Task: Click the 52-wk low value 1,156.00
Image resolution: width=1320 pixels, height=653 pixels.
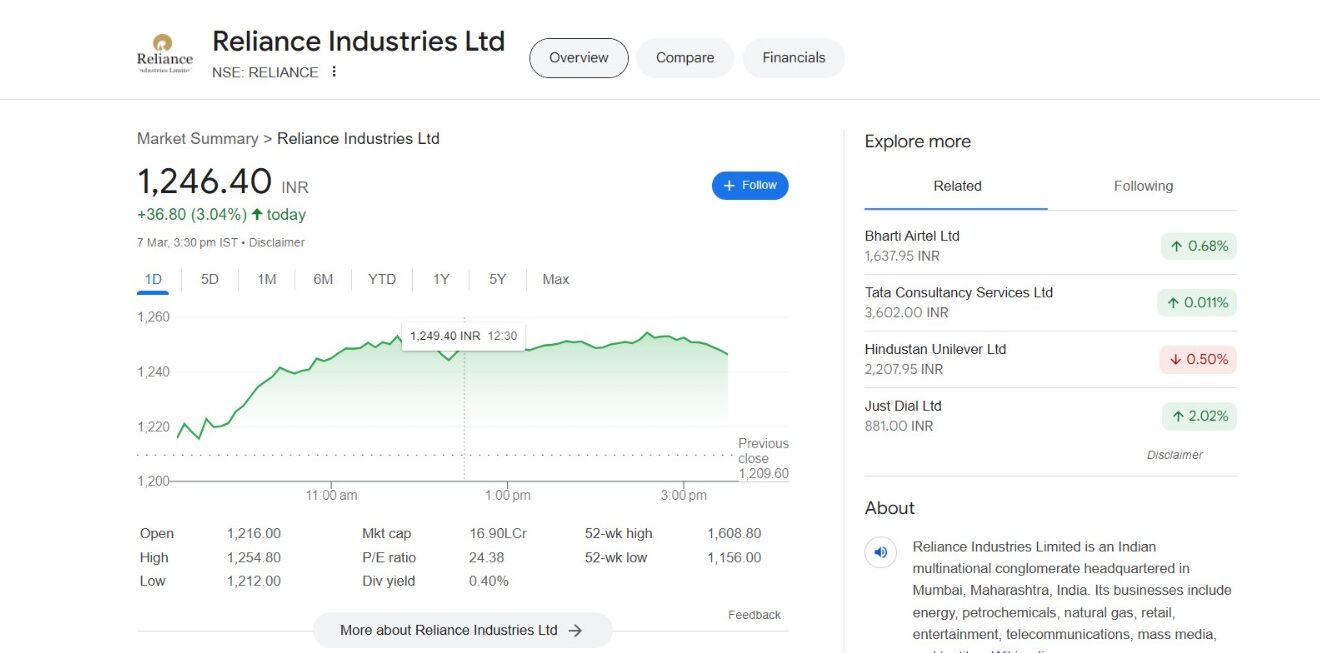Action: coord(734,558)
